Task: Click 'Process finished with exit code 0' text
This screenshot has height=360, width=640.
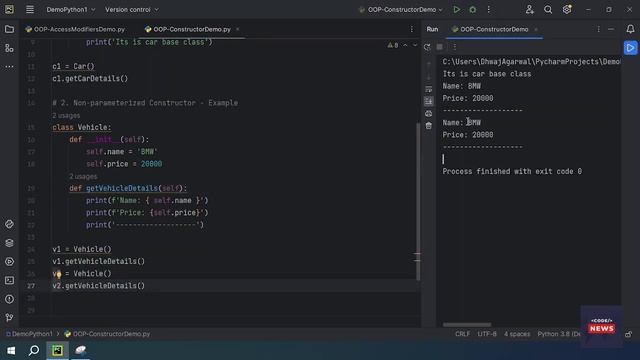Action: tap(512, 171)
